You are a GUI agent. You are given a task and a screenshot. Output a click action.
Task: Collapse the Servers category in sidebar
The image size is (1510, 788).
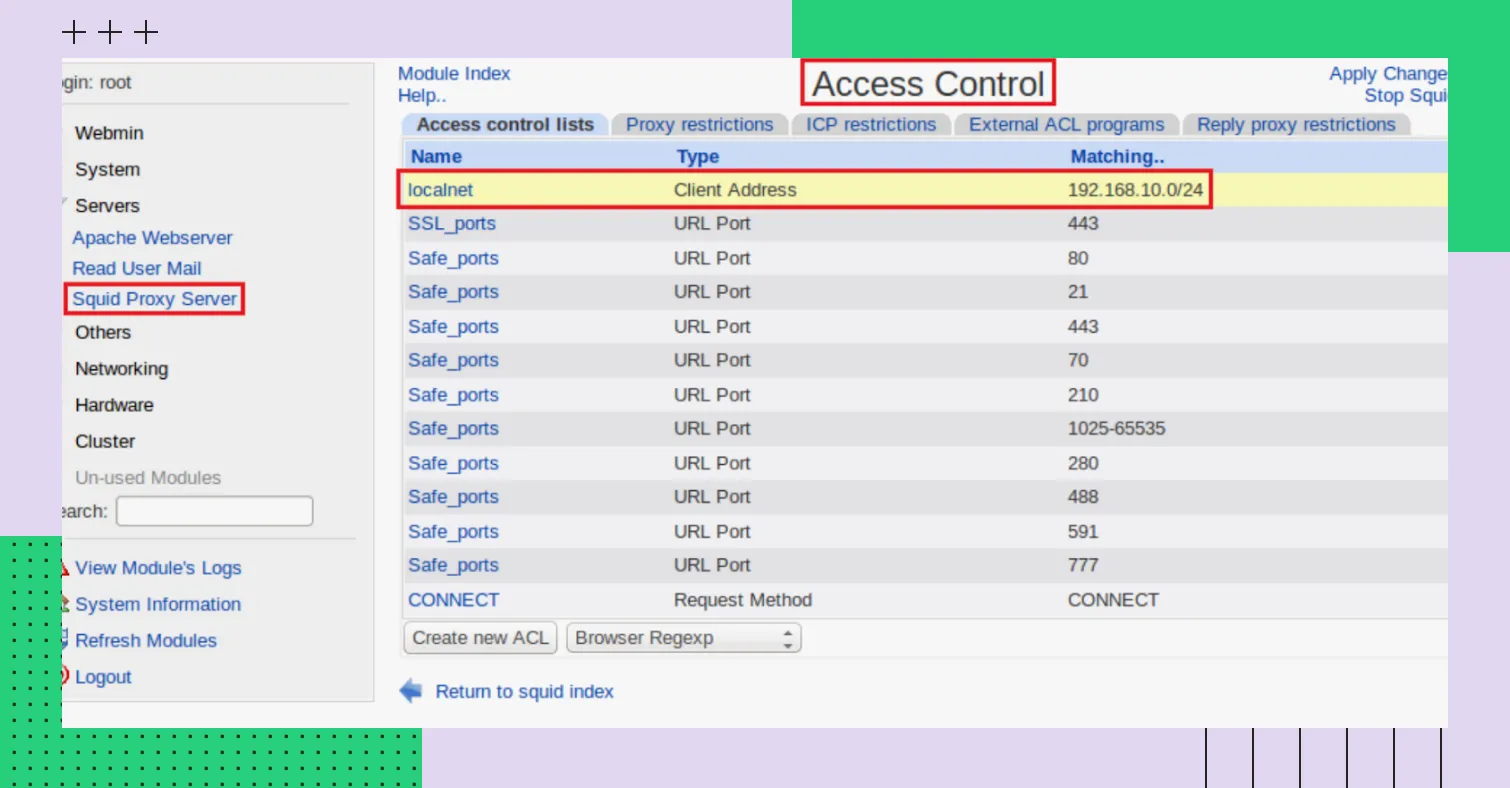pyautogui.click(x=107, y=206)
